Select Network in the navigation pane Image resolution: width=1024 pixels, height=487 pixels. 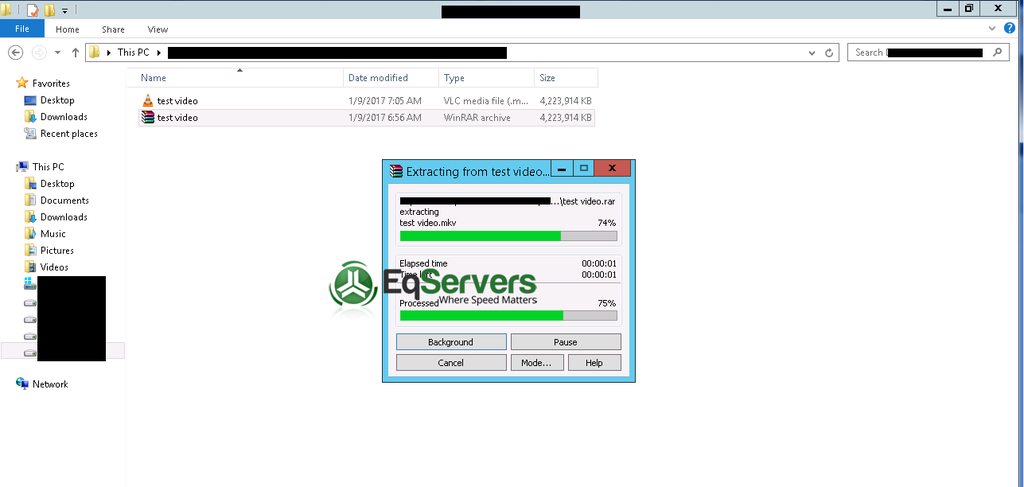[50, 384]
